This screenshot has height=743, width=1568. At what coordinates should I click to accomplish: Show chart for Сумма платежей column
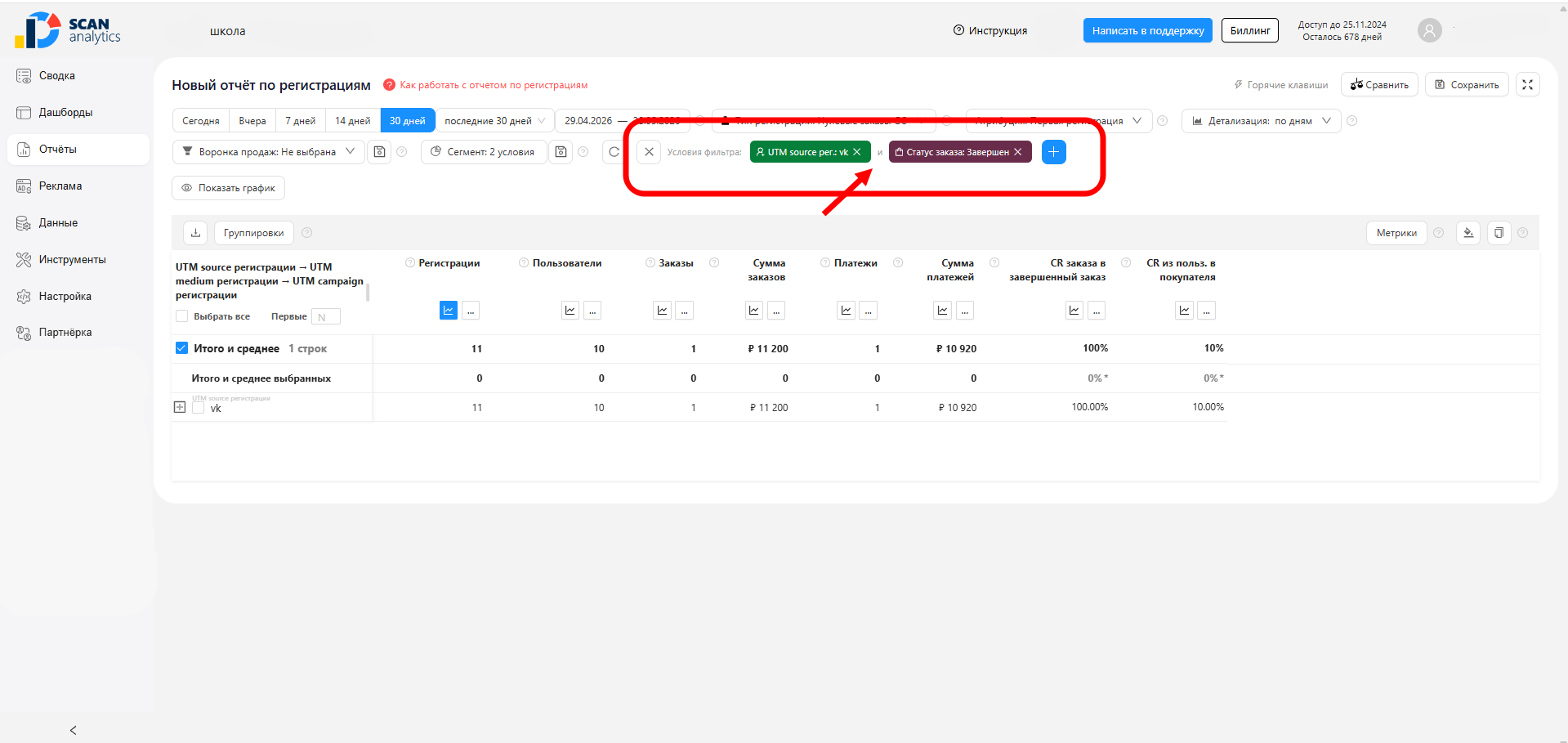click(943, 311)
